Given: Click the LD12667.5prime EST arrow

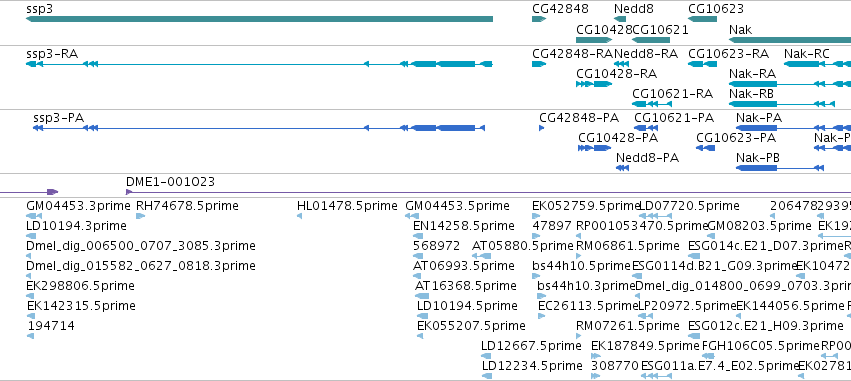Looking at the screenshot, I should click(x=487, y=356).
